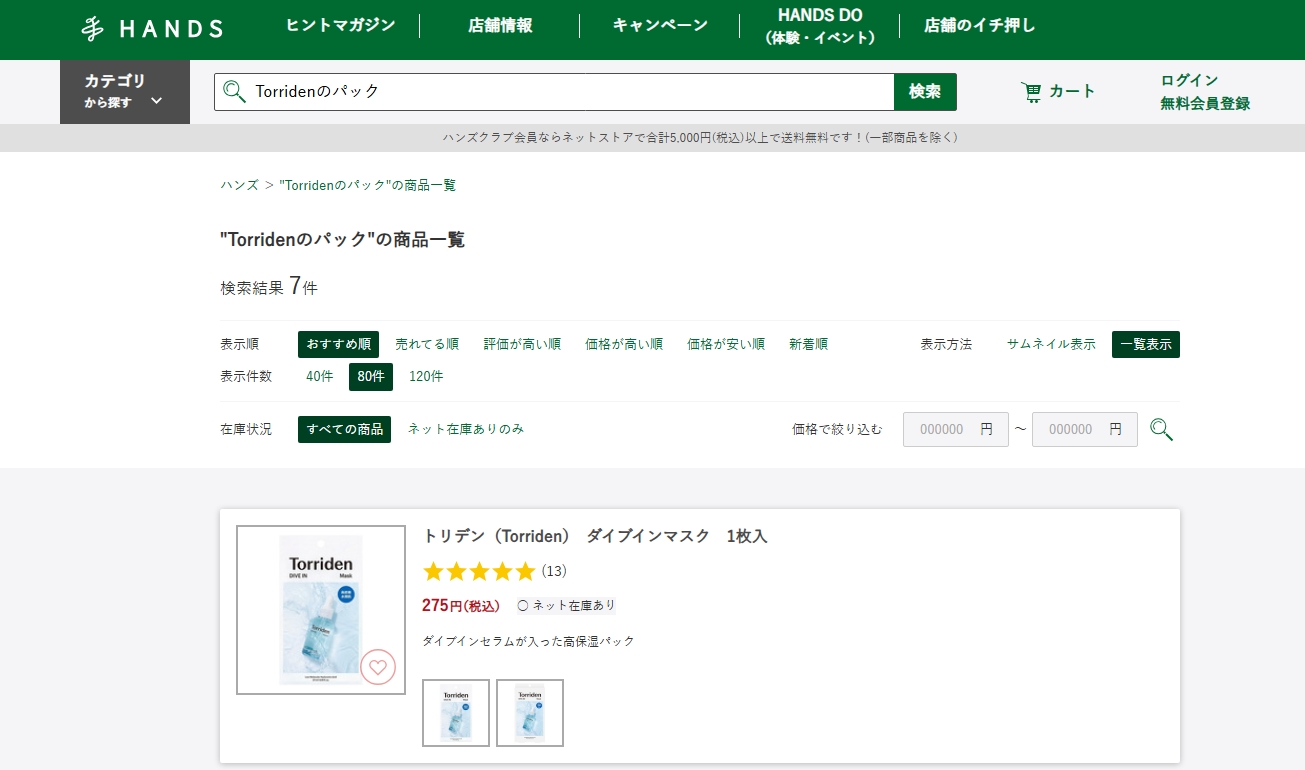Click the free shipping notice banner text
This screenshot has height=770, width=1305.
tap(700, 138)
